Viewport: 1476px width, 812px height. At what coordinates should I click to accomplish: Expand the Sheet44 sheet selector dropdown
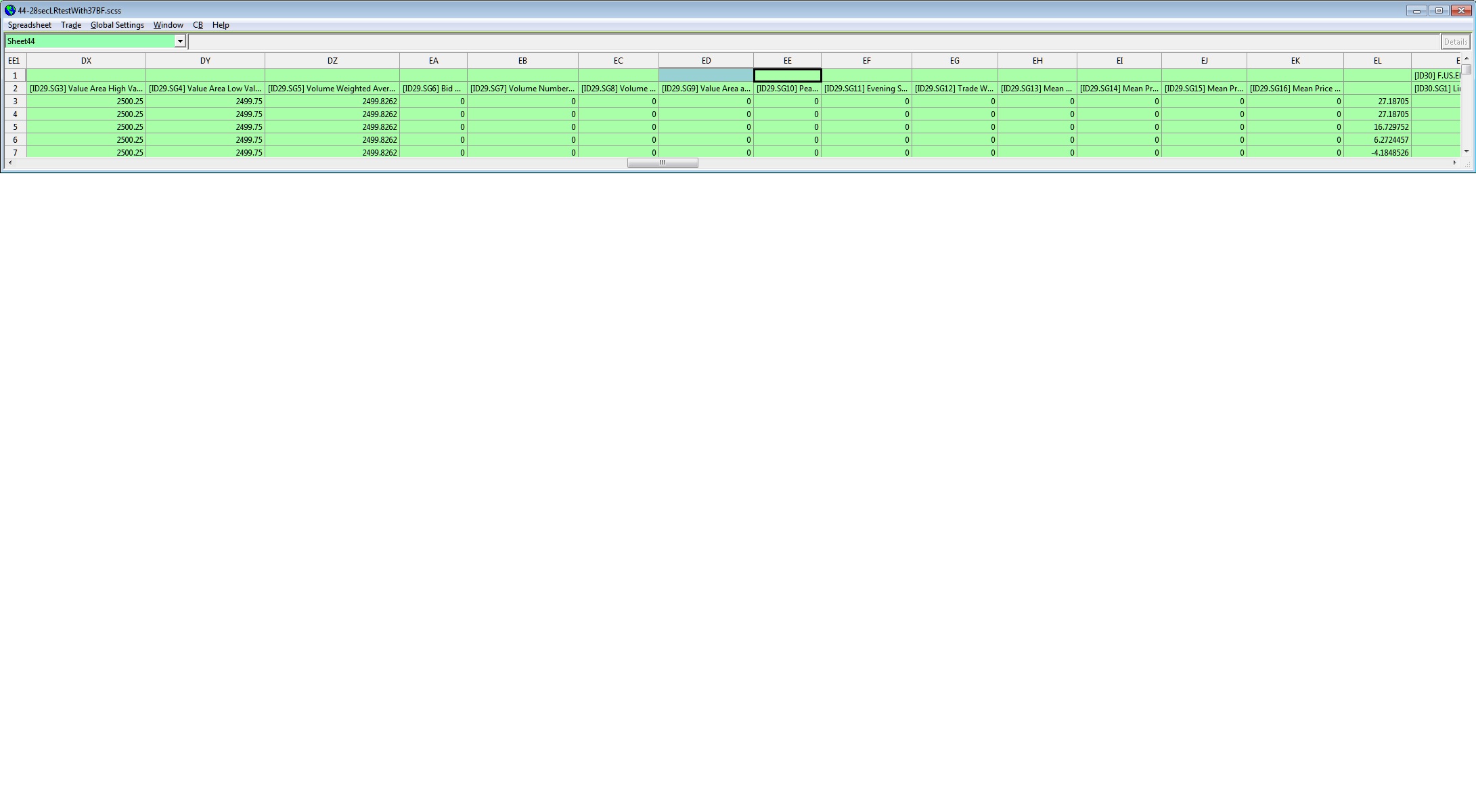(180, 41)
